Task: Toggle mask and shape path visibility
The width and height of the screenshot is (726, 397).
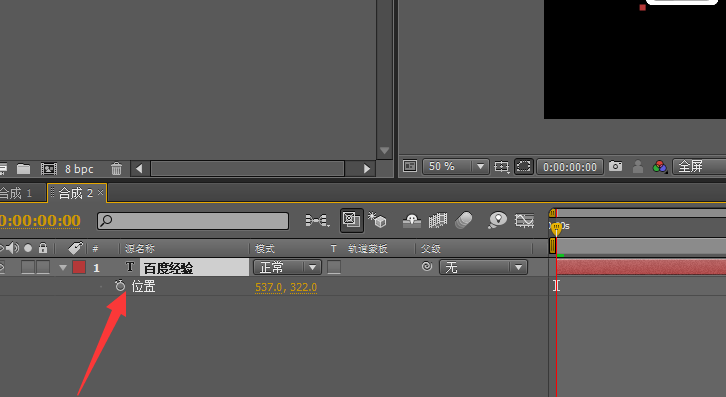Action: (x=524, y=166)
